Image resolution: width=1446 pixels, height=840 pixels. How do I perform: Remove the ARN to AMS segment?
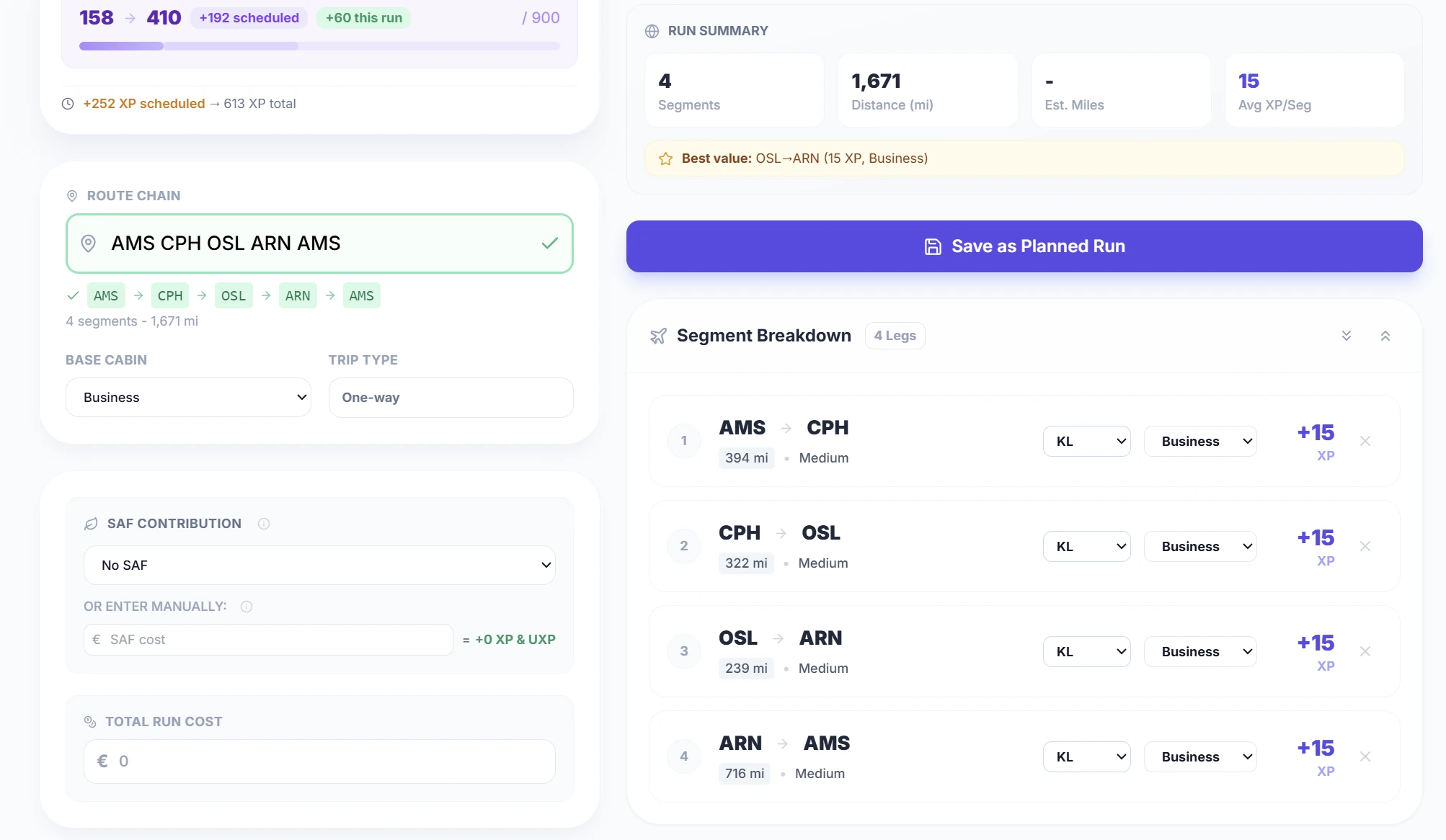point(1365,756)
